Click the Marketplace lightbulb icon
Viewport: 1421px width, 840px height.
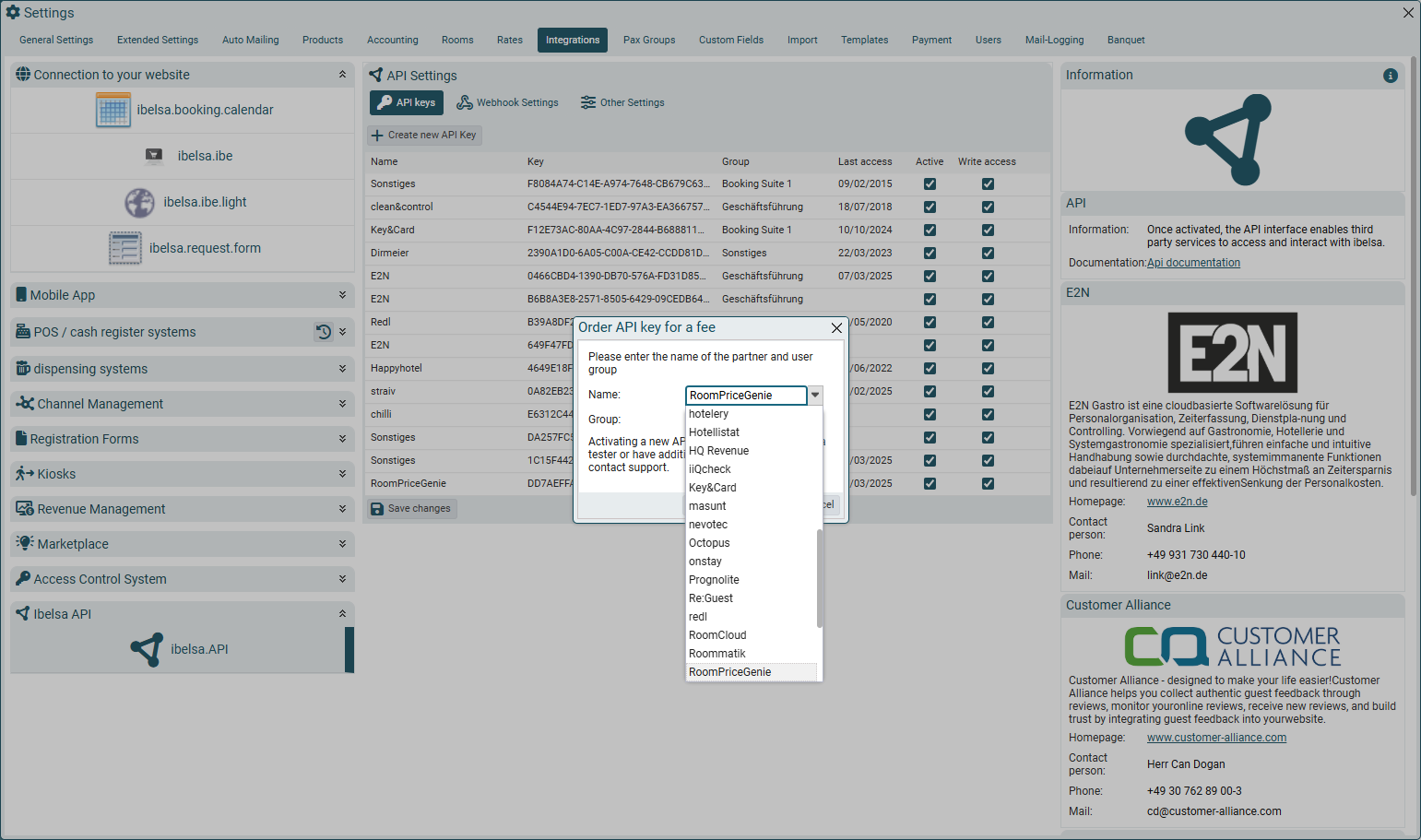[25, 543]
